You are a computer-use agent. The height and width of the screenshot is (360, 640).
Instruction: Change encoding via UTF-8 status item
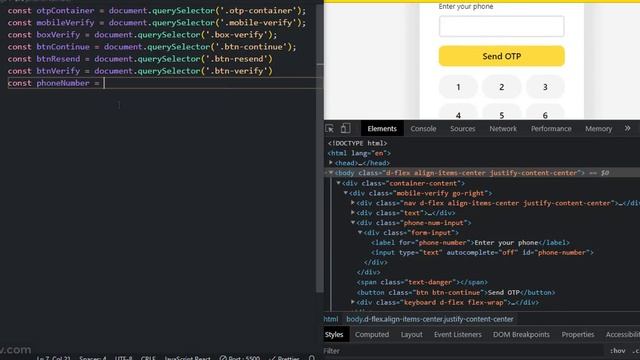click(x=123, y=358)
